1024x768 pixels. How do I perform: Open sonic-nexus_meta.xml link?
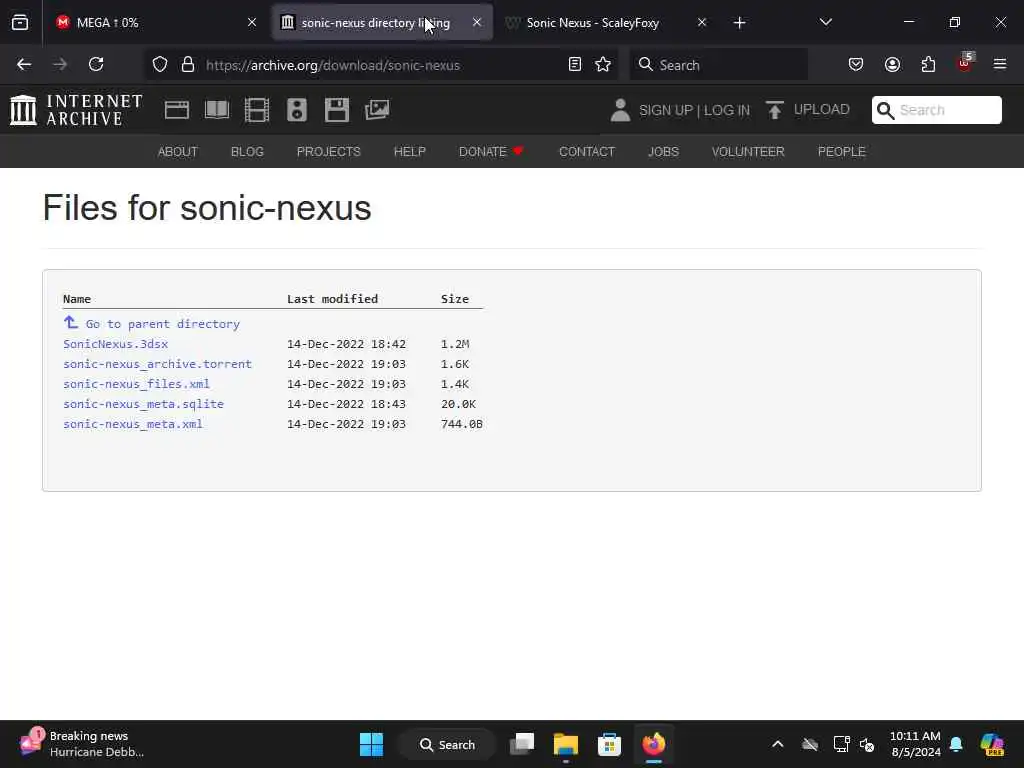[x=133, y=424]
